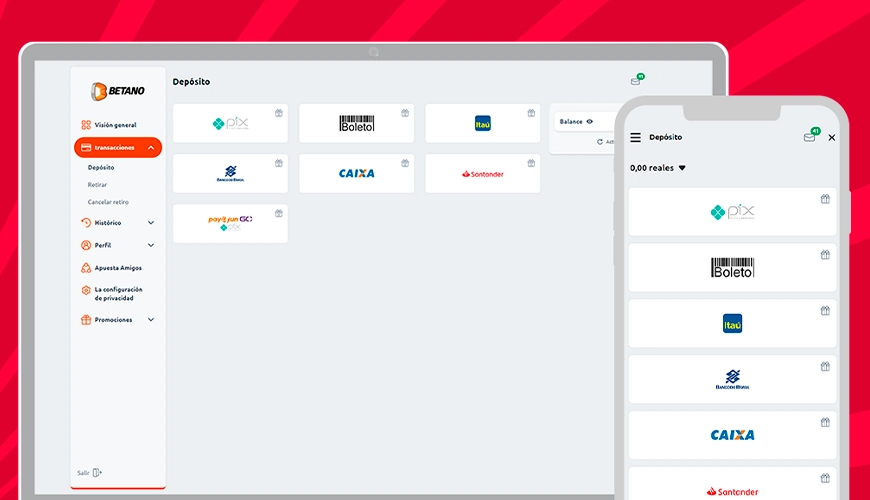Click the Depósito title on phone
Image resolution: width=870 pixels, height=500 pixels.
click(x=666, y=137)
